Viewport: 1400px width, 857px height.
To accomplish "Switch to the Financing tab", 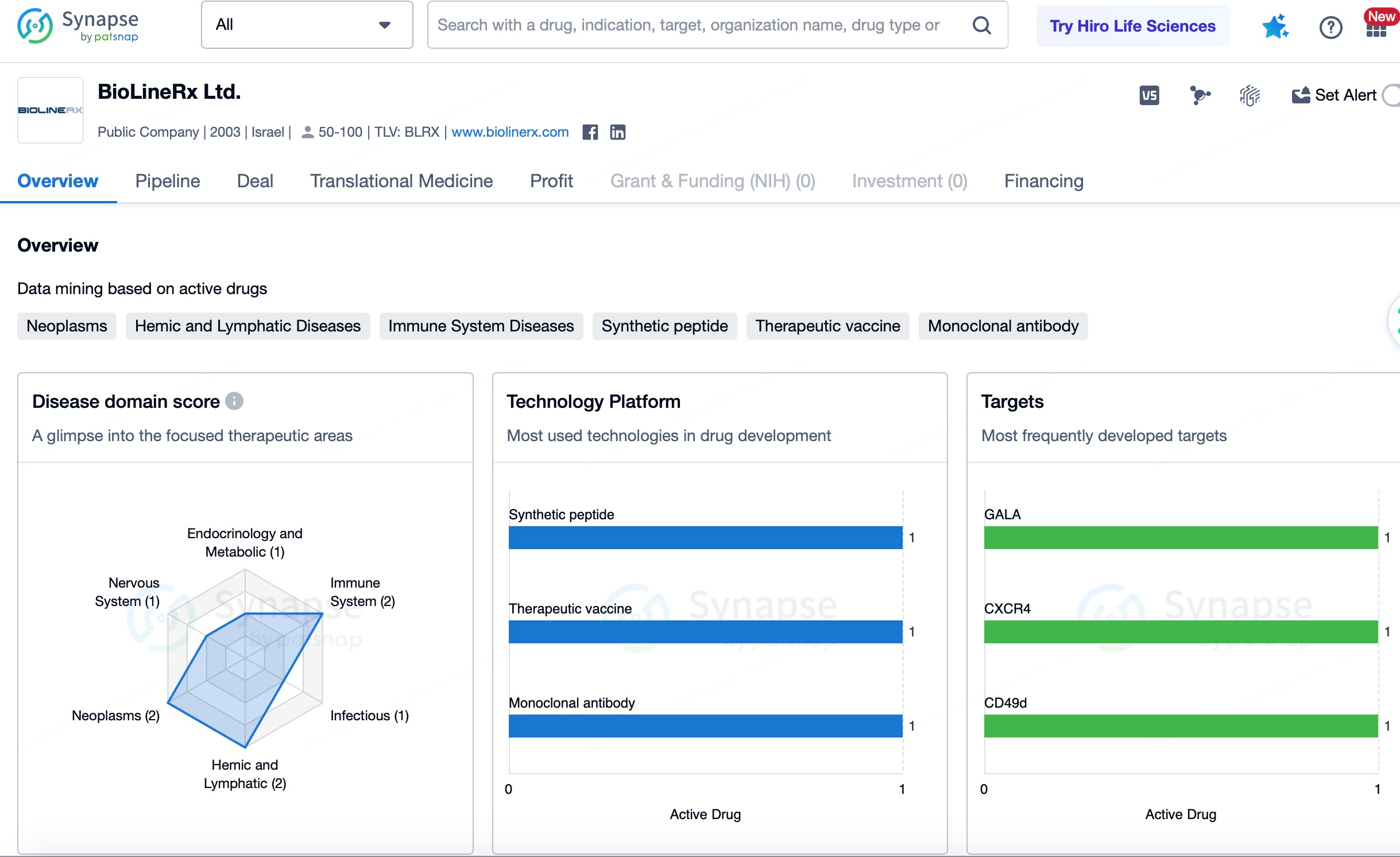I will [1044, 181].
